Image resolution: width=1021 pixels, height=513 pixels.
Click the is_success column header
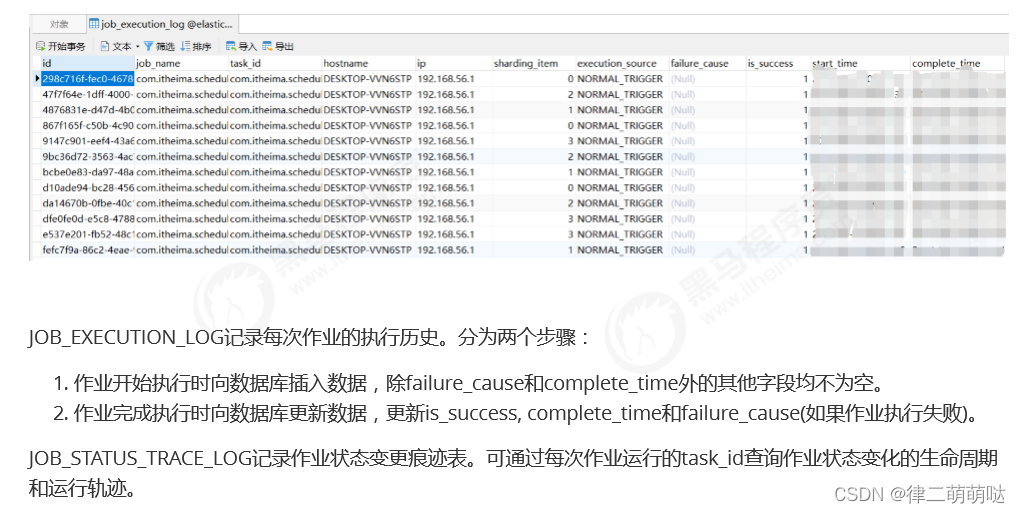[778, 63]
